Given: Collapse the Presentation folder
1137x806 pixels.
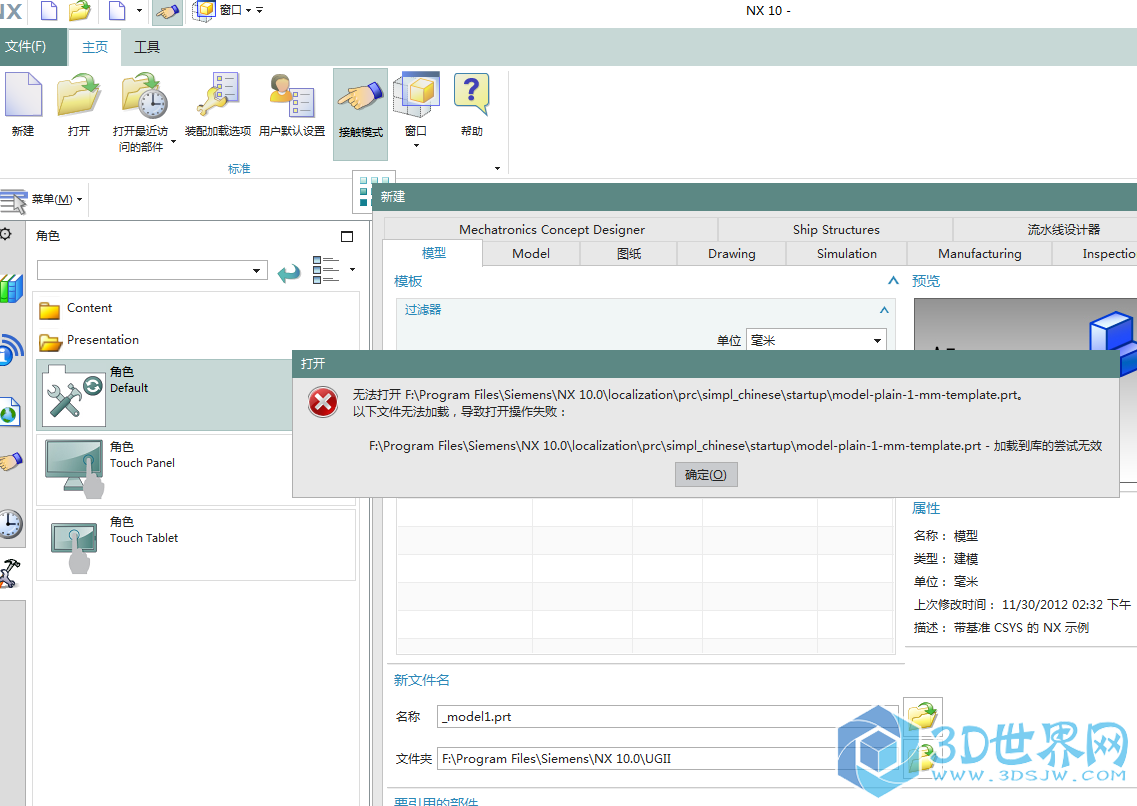Looking at the screenshot, I should click(88, 341).
